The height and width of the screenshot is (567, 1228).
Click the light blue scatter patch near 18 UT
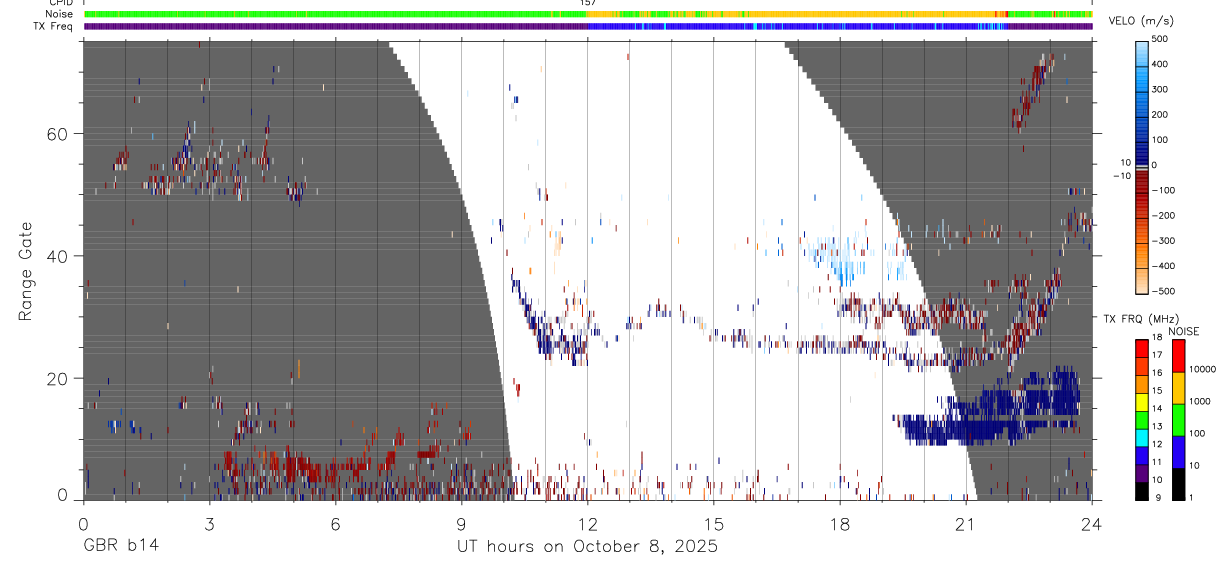pyautogui.click(x=842, y=258)
